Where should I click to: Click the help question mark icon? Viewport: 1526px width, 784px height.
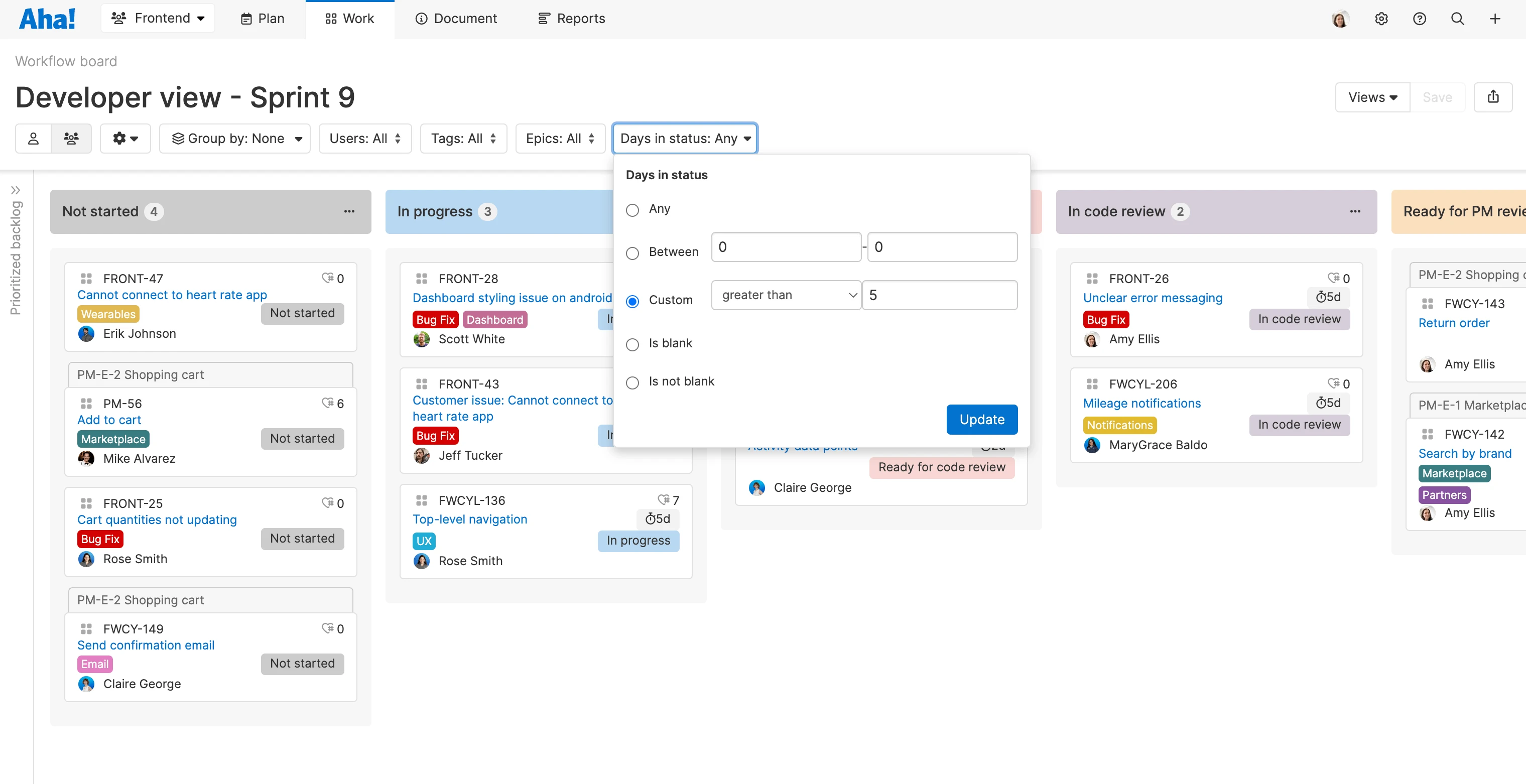[x=1420, y=19]
